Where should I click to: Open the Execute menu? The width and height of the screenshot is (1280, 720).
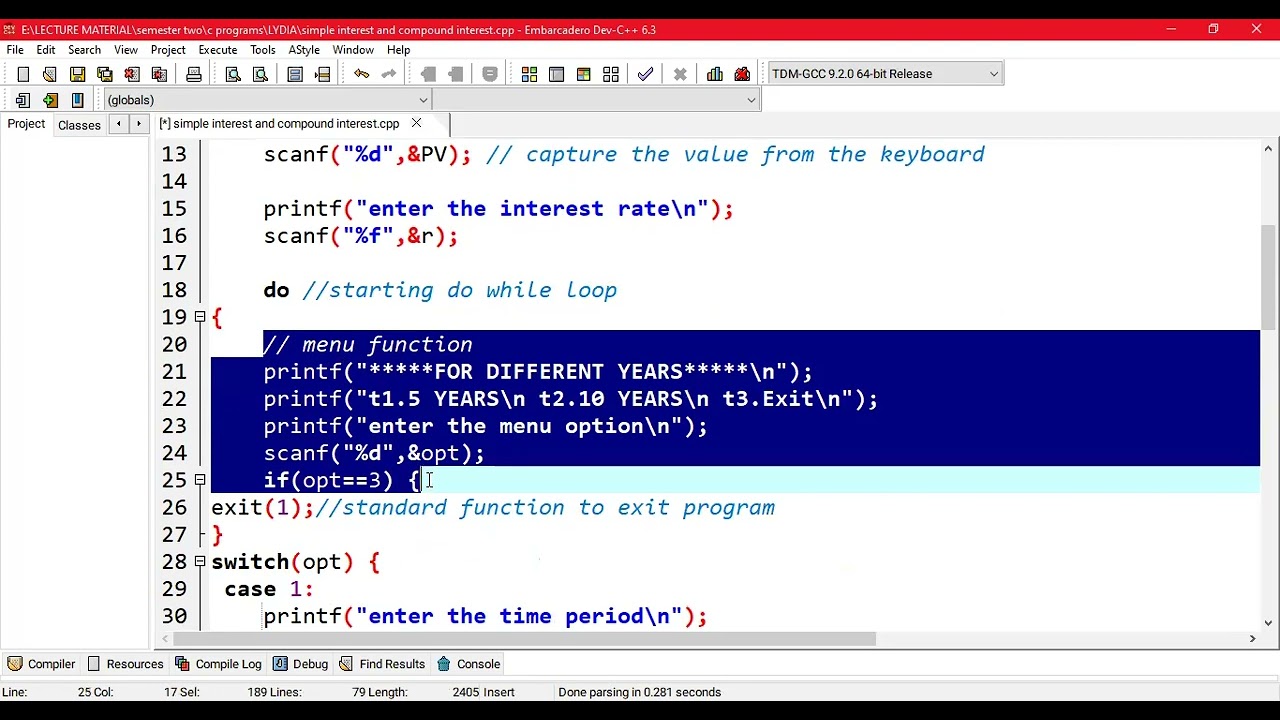click(x=218, y=50)
